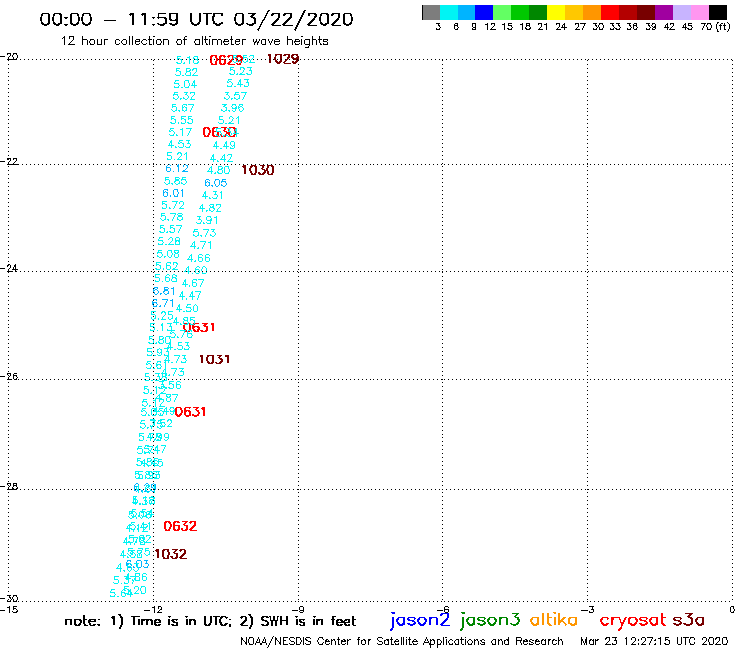Click the '70 (ft)' legend label
Image resolution: width=740 pixels, height=650 pixels.
click(x=715, y=26)
